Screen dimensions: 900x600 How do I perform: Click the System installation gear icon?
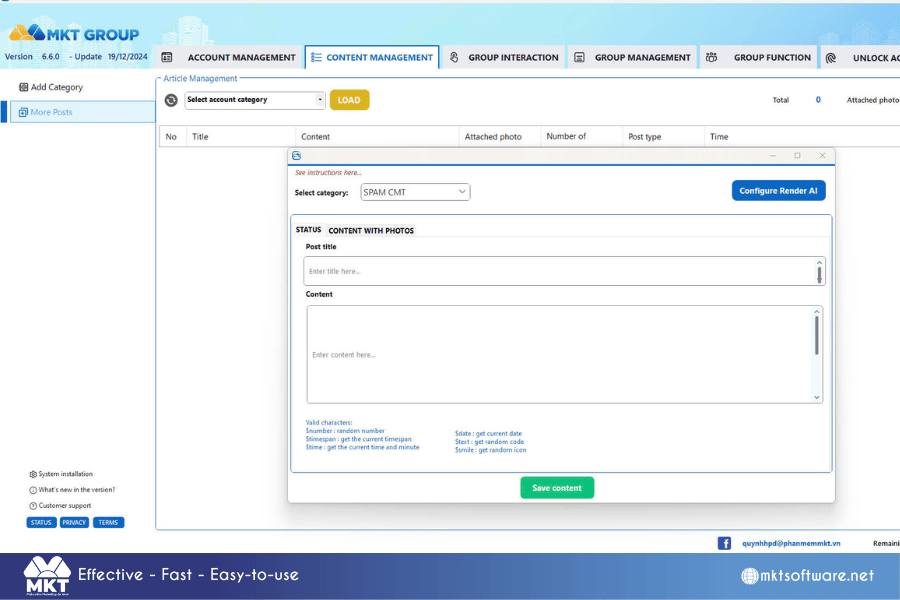click(x=33, y=474)
